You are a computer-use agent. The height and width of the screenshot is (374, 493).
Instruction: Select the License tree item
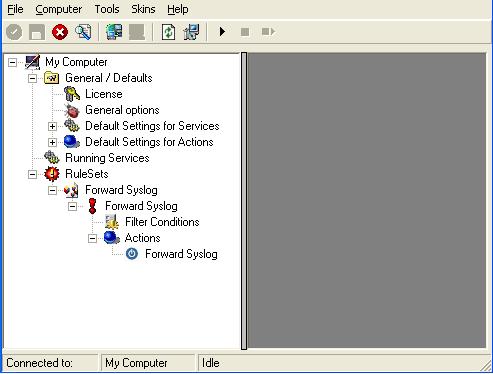click(104, 94)
